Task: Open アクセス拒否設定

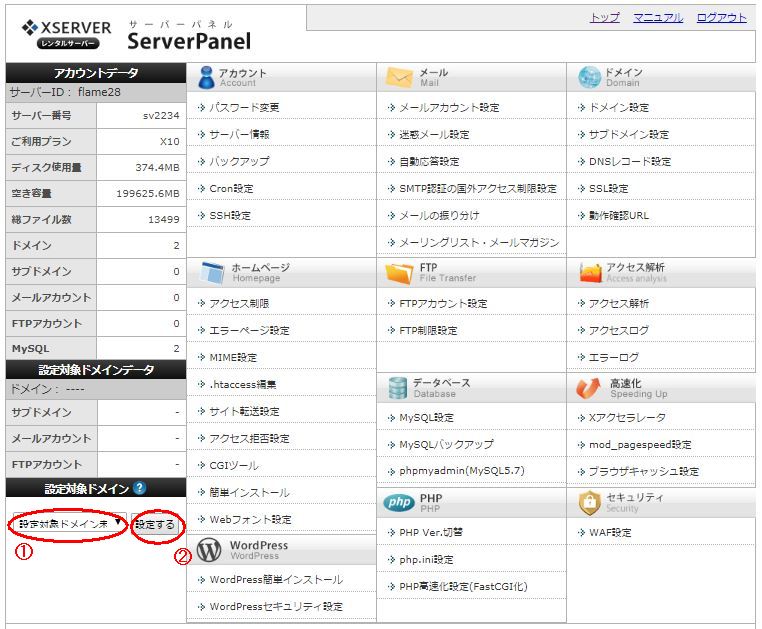Action: click(249, 438)
